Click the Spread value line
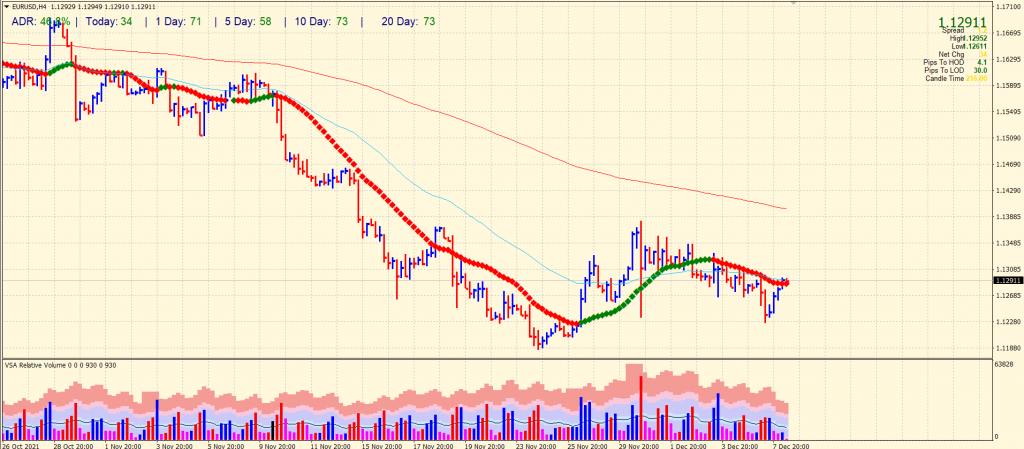 click(964, 31)
